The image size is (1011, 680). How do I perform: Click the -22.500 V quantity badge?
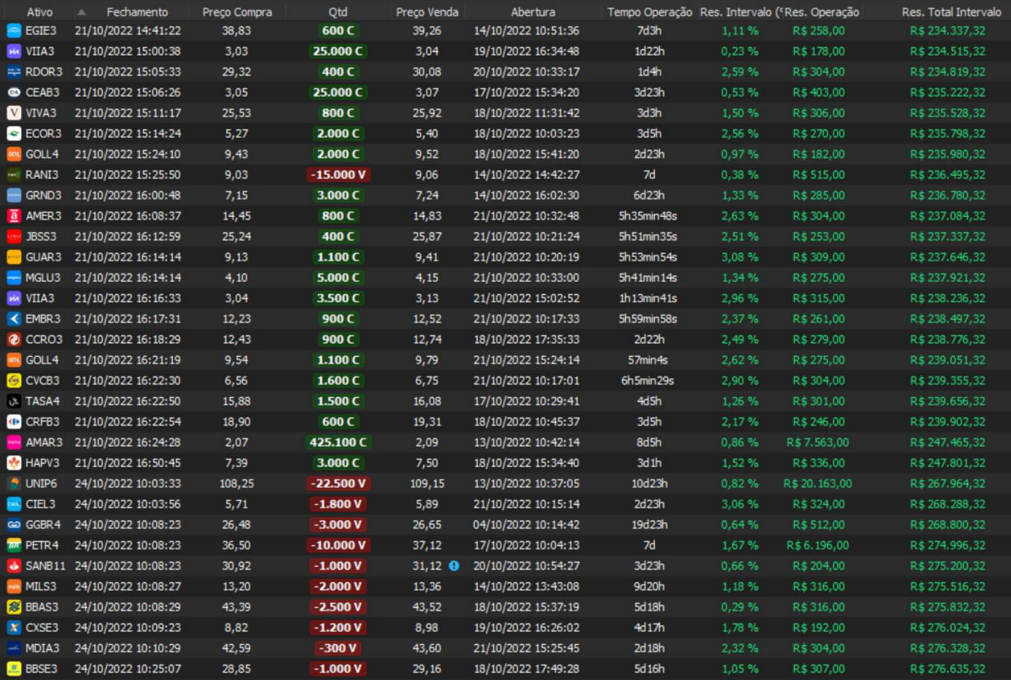pyautogui.click(x=338, y=483)
